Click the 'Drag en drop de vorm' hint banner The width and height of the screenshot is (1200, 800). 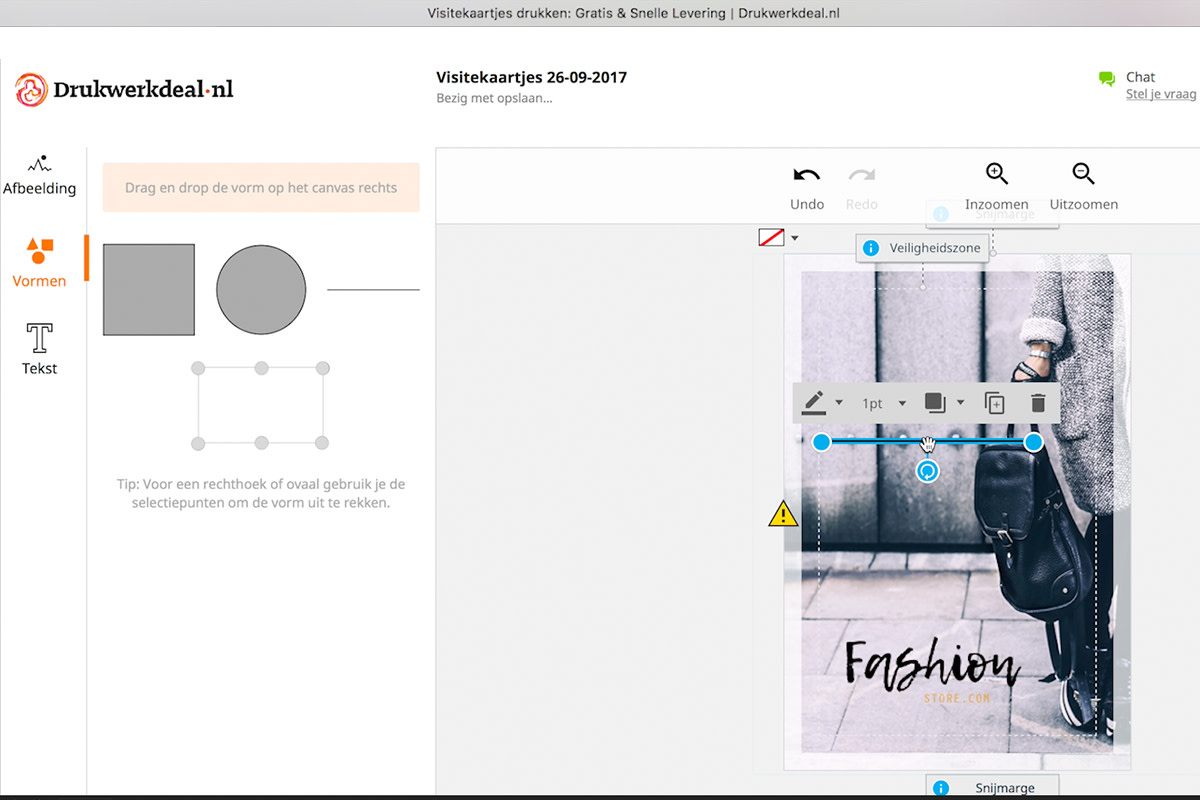(x=261, y=187)
